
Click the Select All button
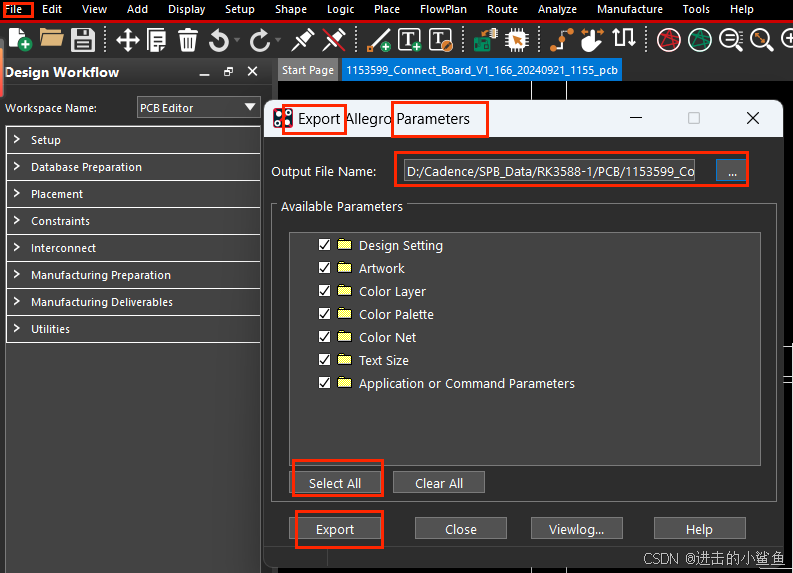335,483
